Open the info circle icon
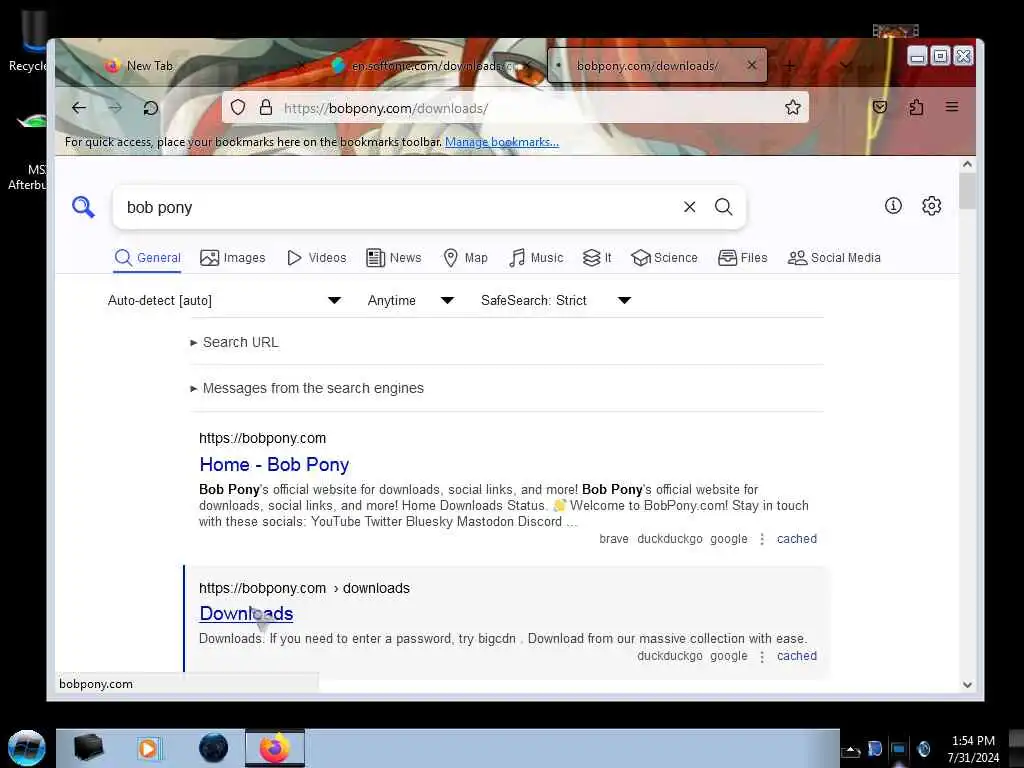This screenshot has height=768, width=1024. (893, 206)
